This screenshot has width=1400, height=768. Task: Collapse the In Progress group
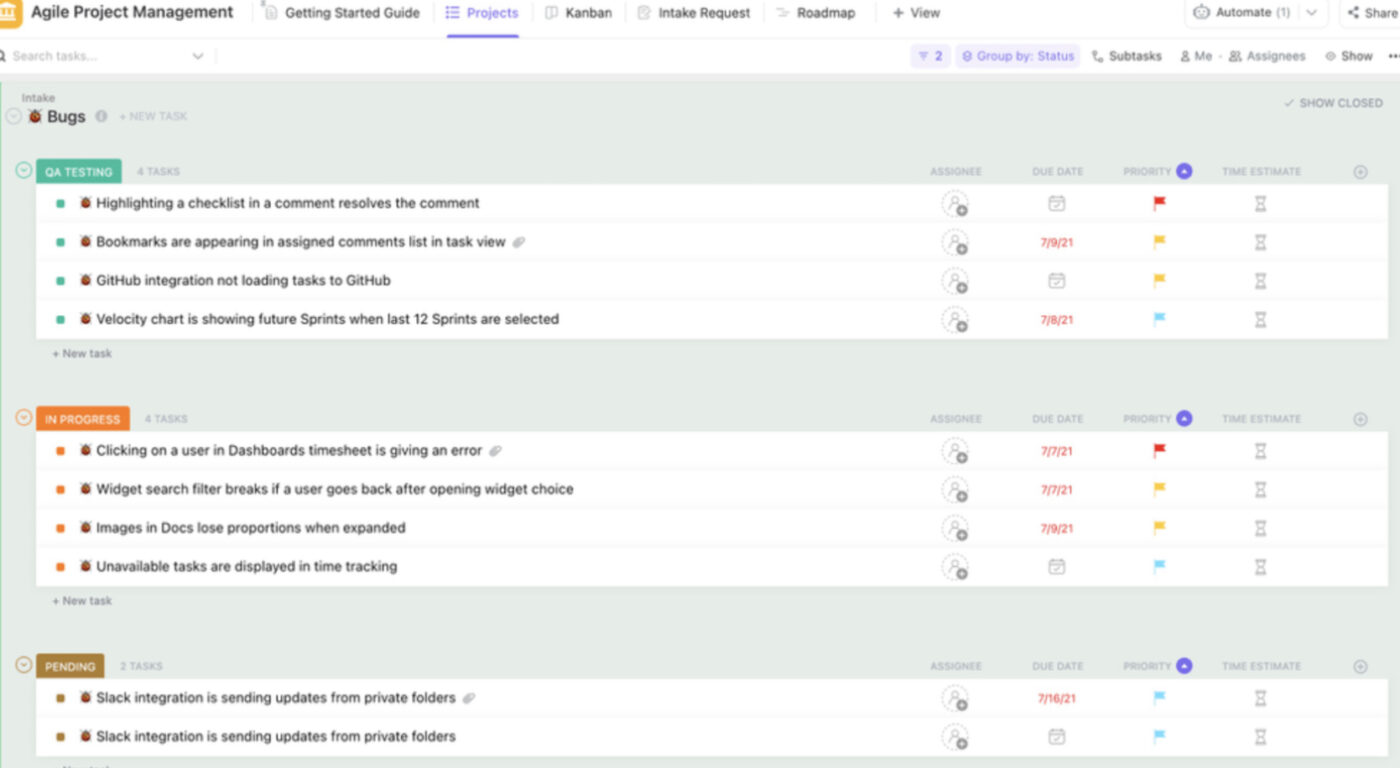tap(23, 418)
